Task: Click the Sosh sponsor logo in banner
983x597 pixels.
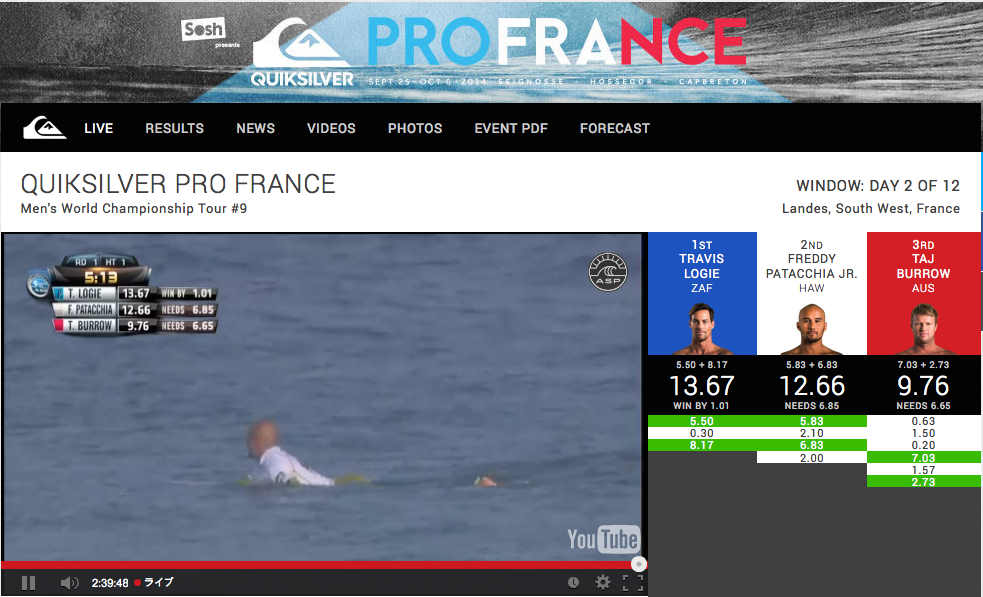Action: pyautogui.click(x=203, y=29)
